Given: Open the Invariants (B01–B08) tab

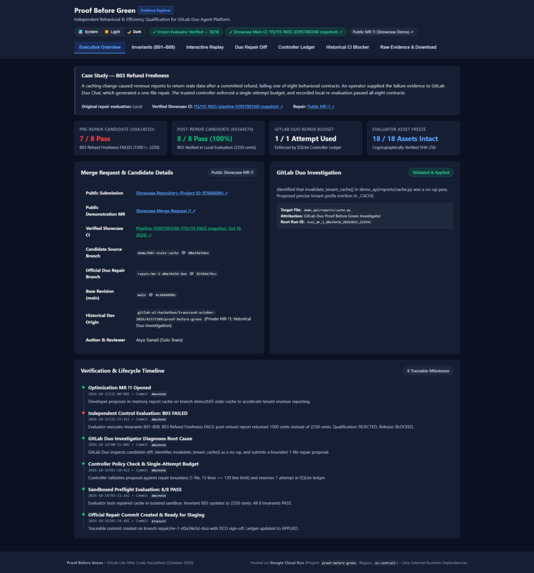Looking at the screenshot, I should coord(153,47).
